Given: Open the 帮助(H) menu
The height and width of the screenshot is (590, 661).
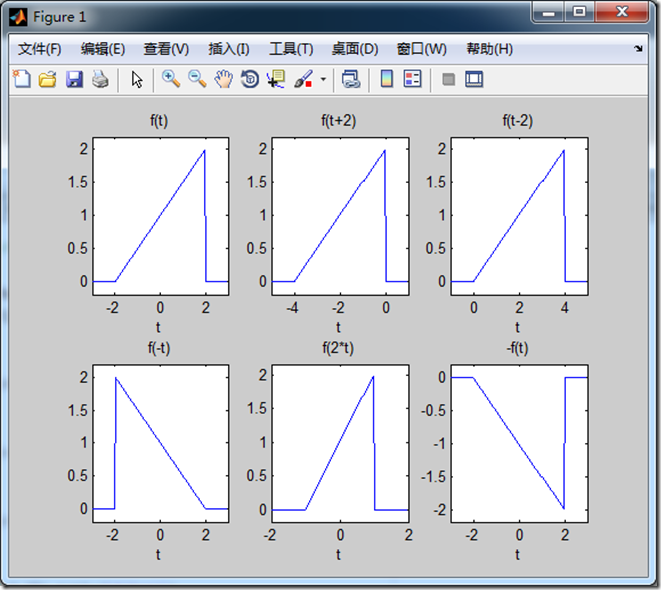Looking at the screenshot, I should pyautogui.click(x=489, y=49).
